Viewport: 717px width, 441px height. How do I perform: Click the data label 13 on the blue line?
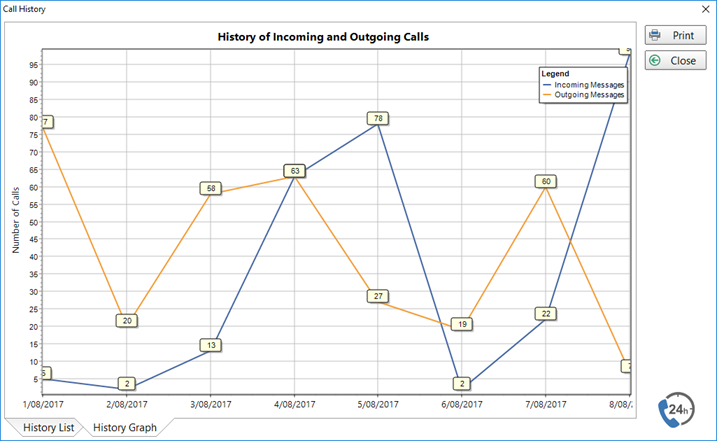[x=211, y=345]
